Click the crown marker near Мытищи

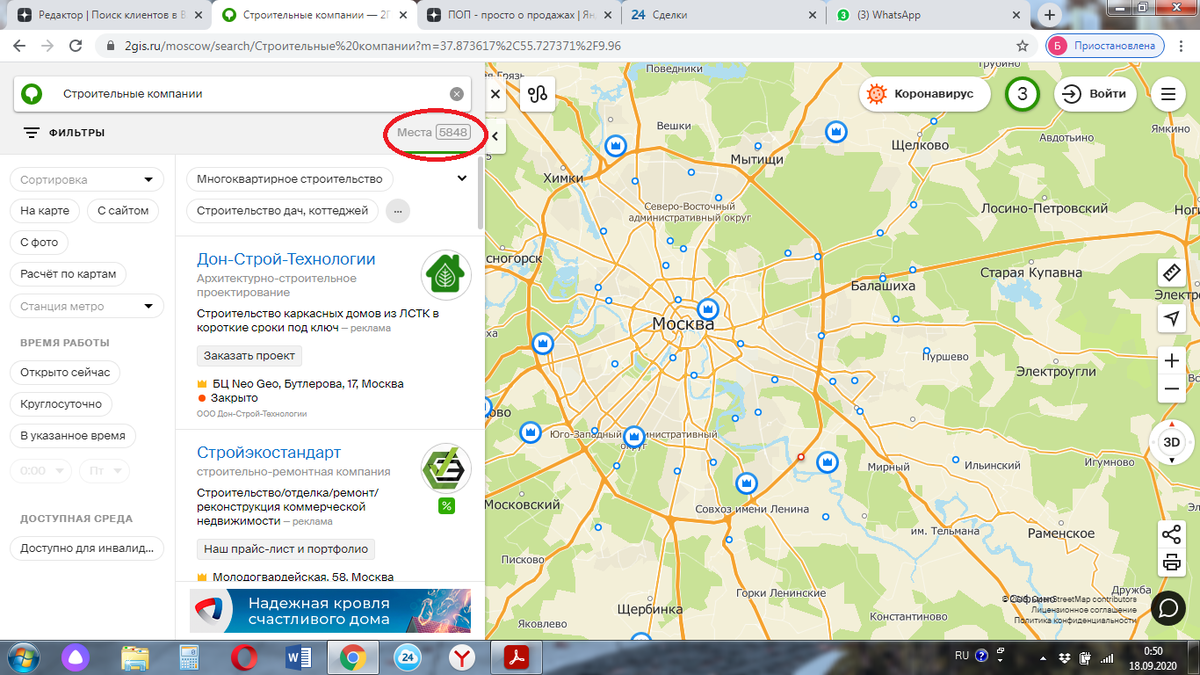[836, 131]
